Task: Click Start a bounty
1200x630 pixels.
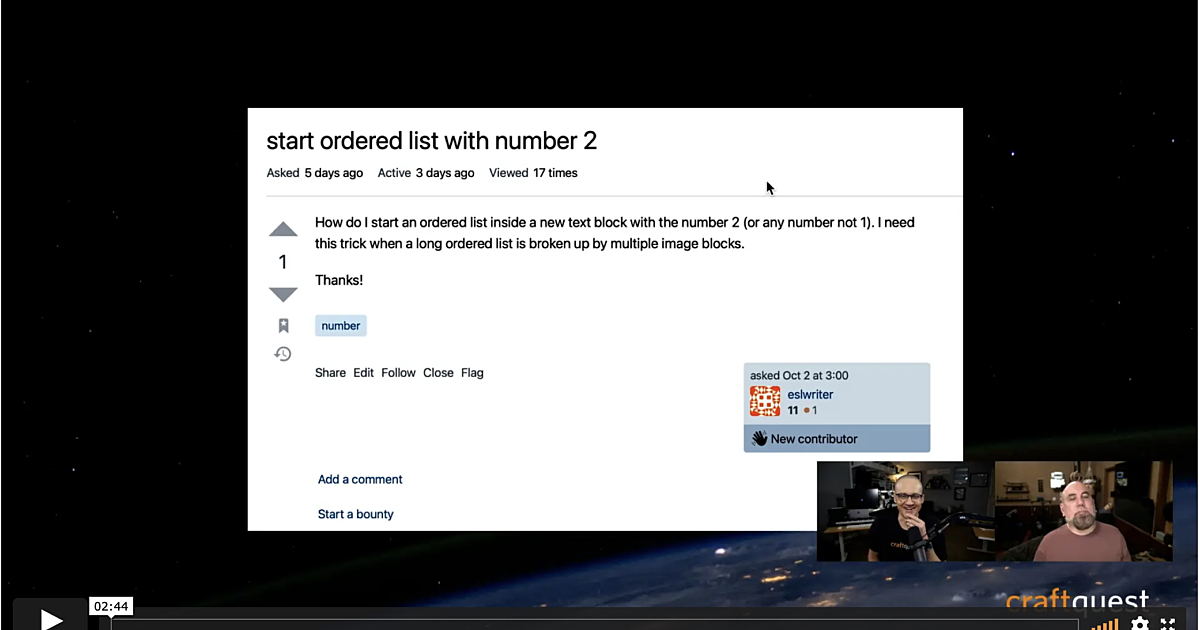Action: tap(356, 514)
